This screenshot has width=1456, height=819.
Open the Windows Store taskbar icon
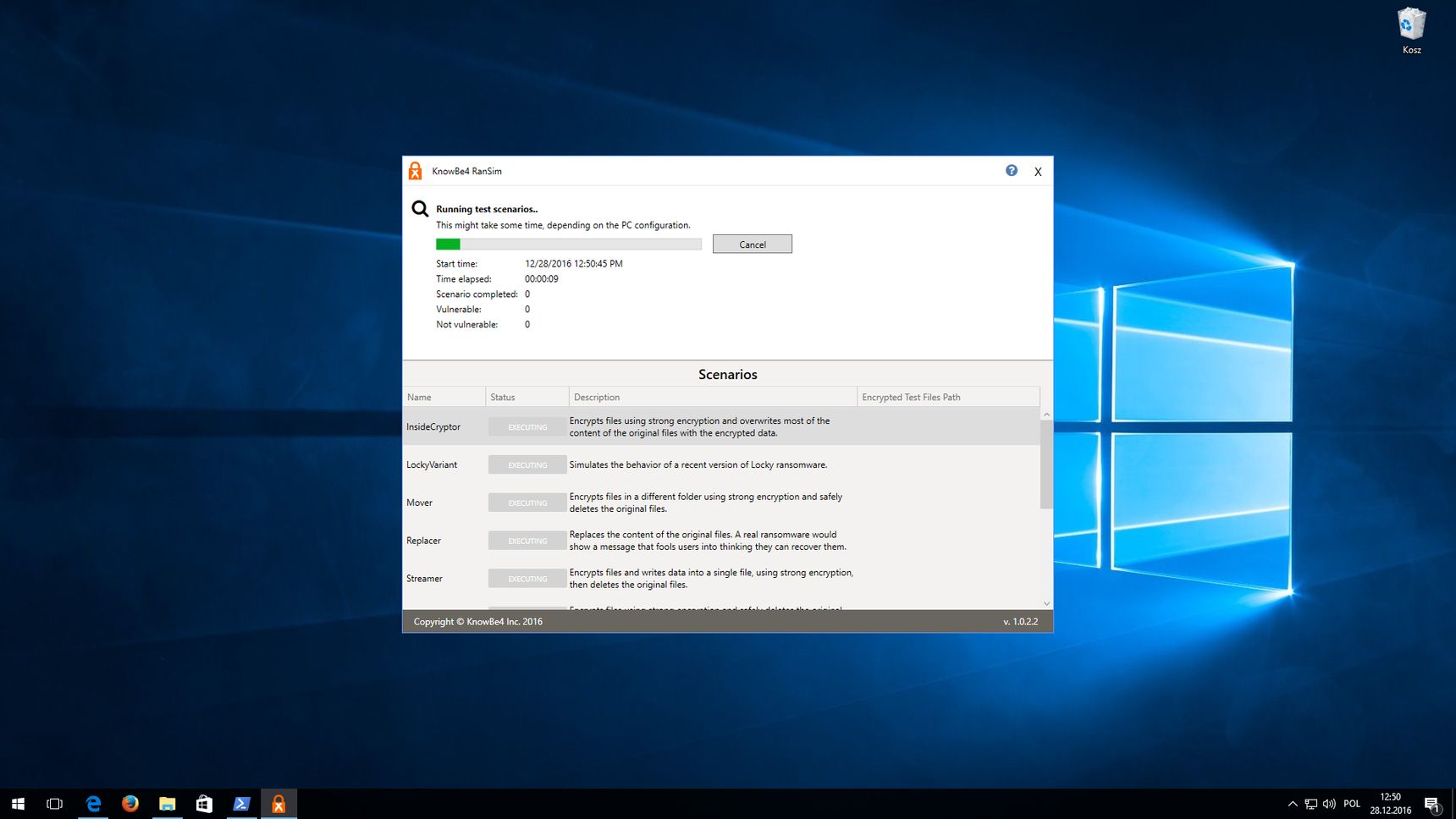[204, 804]
